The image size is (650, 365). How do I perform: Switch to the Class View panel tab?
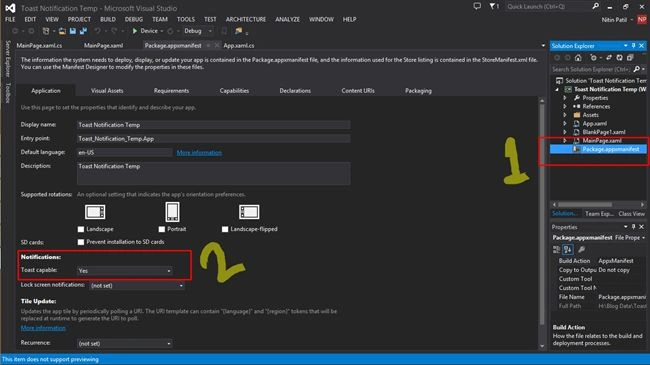pos(631,214)
